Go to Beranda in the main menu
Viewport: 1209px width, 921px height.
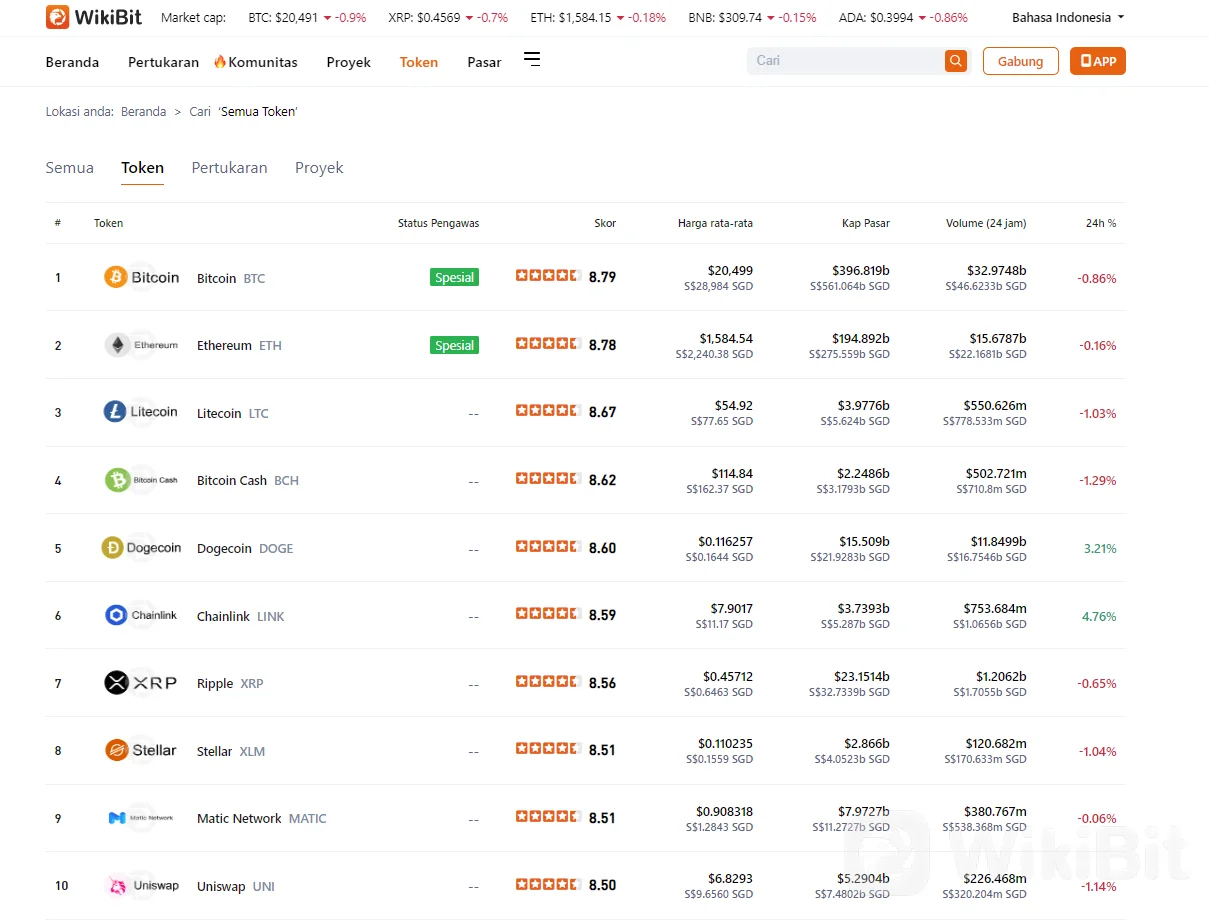[x=72, y=62]
